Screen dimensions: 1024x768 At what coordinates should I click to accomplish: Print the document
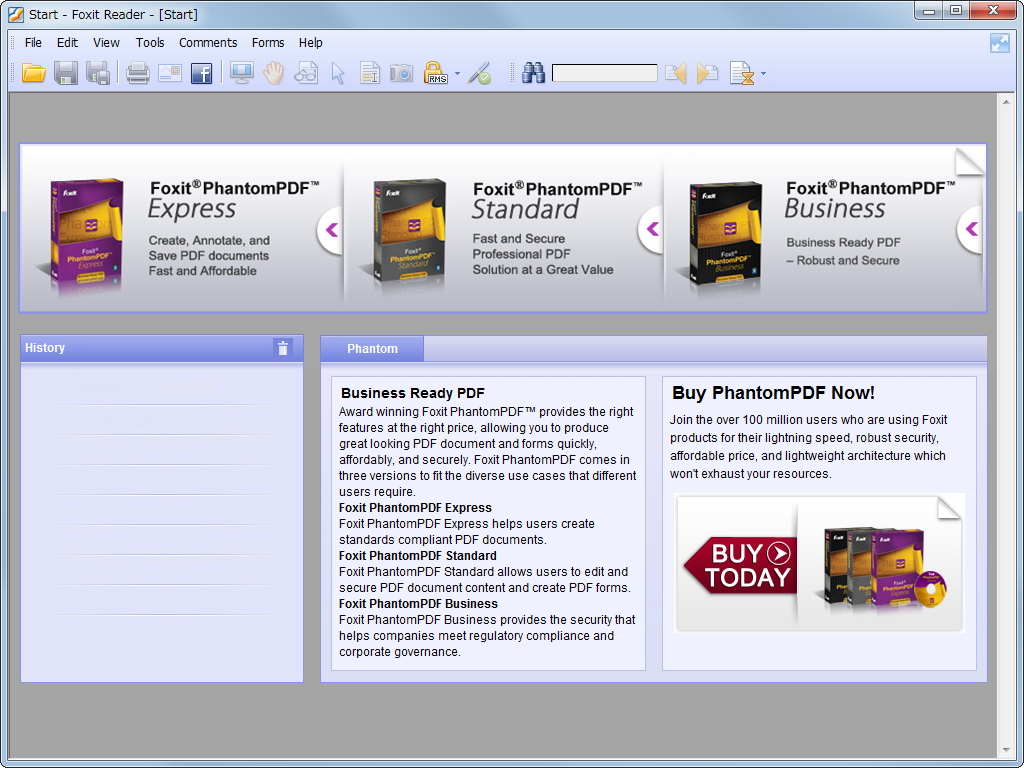[x=137, y=72]
